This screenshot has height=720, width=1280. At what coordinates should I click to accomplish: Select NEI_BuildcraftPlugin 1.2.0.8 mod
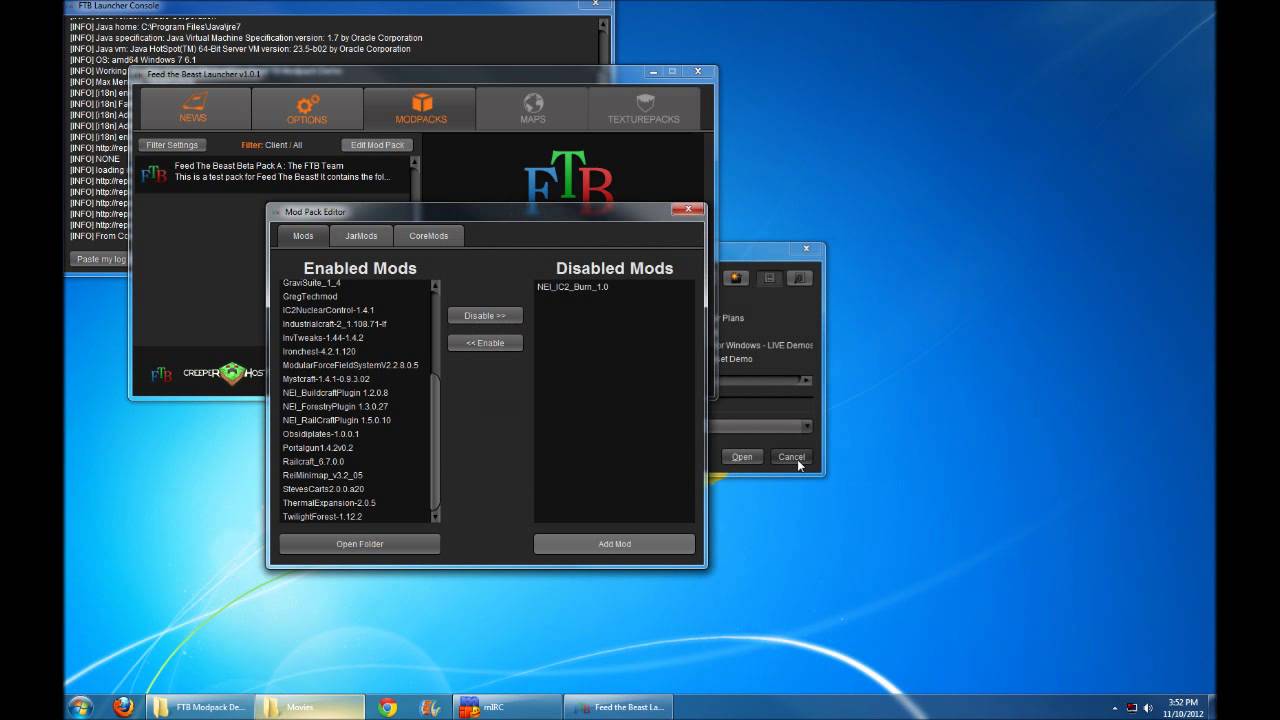[x=335, y=393]
